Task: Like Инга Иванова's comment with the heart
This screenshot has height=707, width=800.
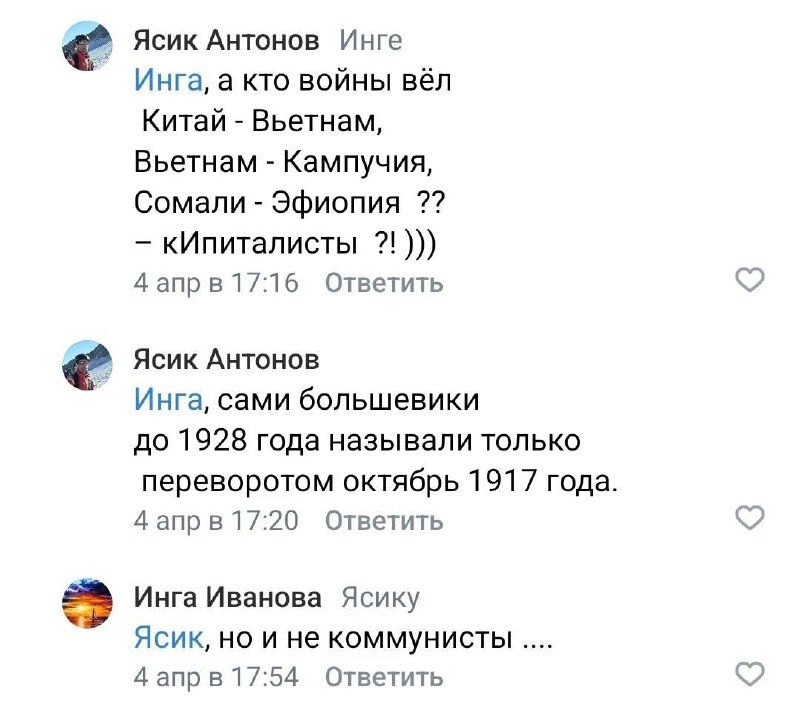Action: coord(749,673)
